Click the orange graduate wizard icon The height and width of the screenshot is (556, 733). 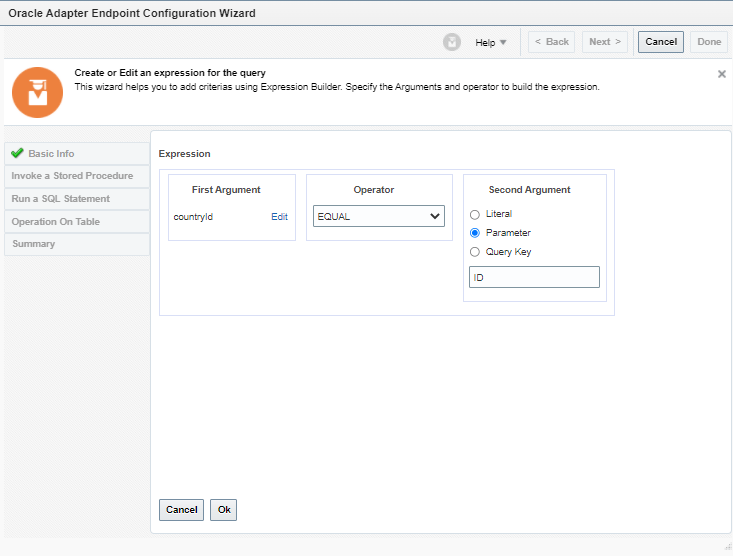point(37,92)
